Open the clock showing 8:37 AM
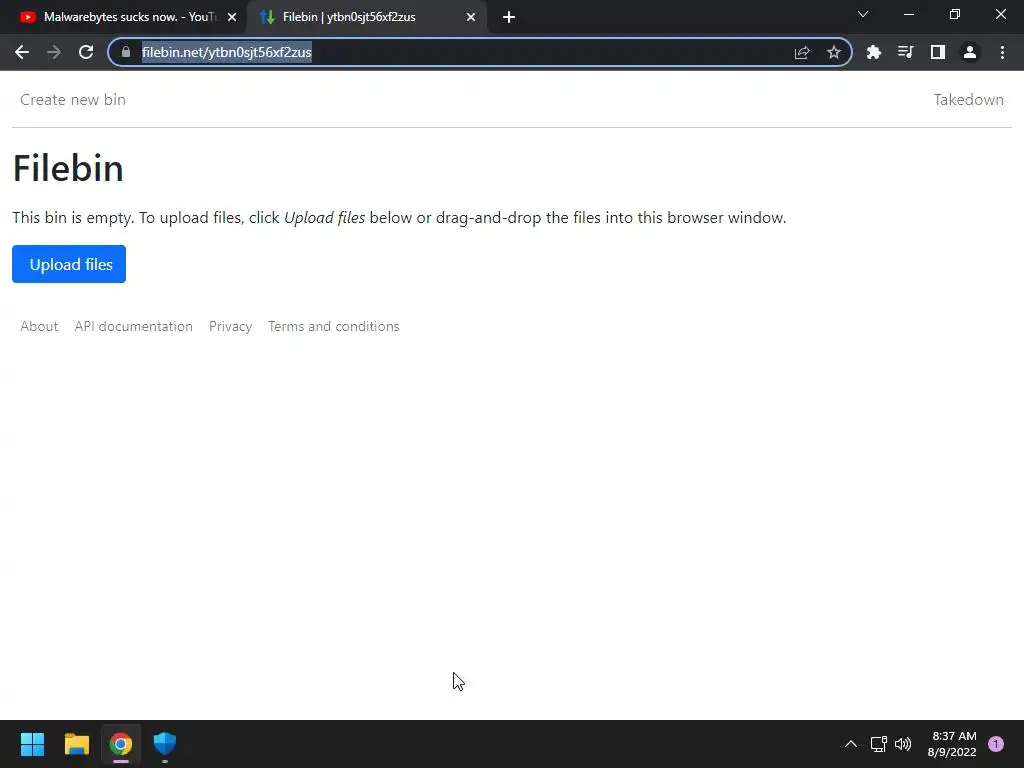The image size is (1024, 768). 952,744
